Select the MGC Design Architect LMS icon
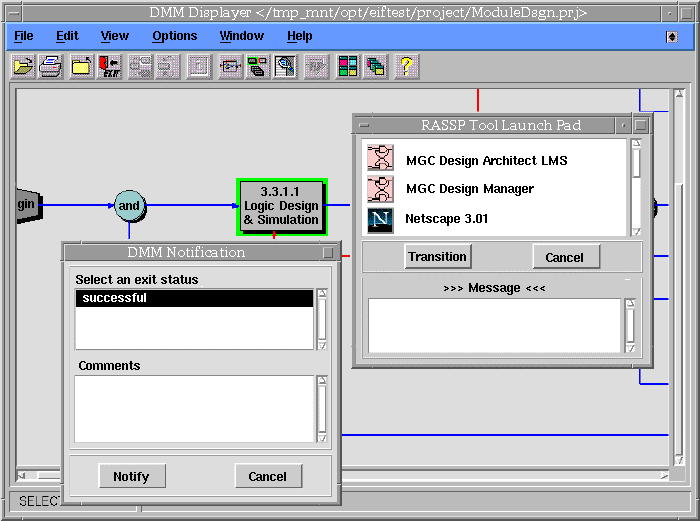Screen dimensions: 700x521 (x=380, y=158)
